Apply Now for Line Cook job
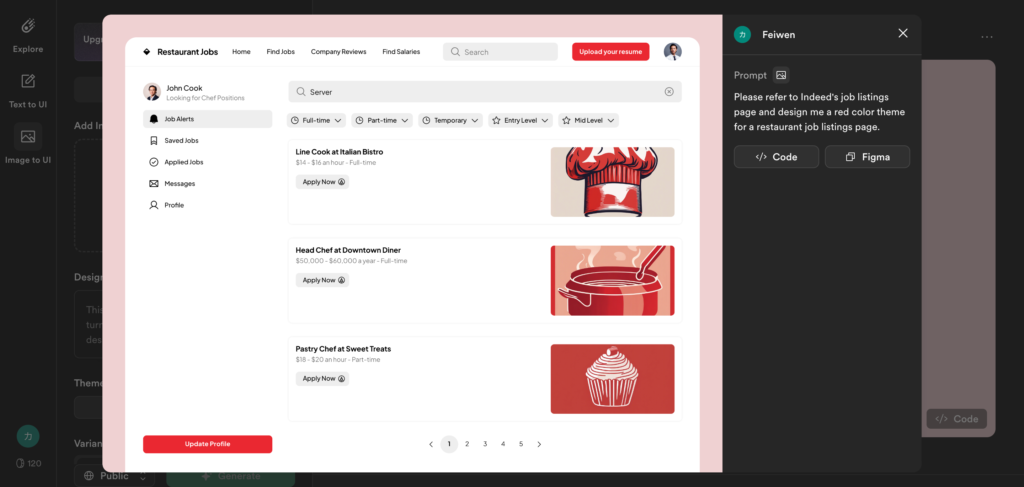 tap(323, 182)
